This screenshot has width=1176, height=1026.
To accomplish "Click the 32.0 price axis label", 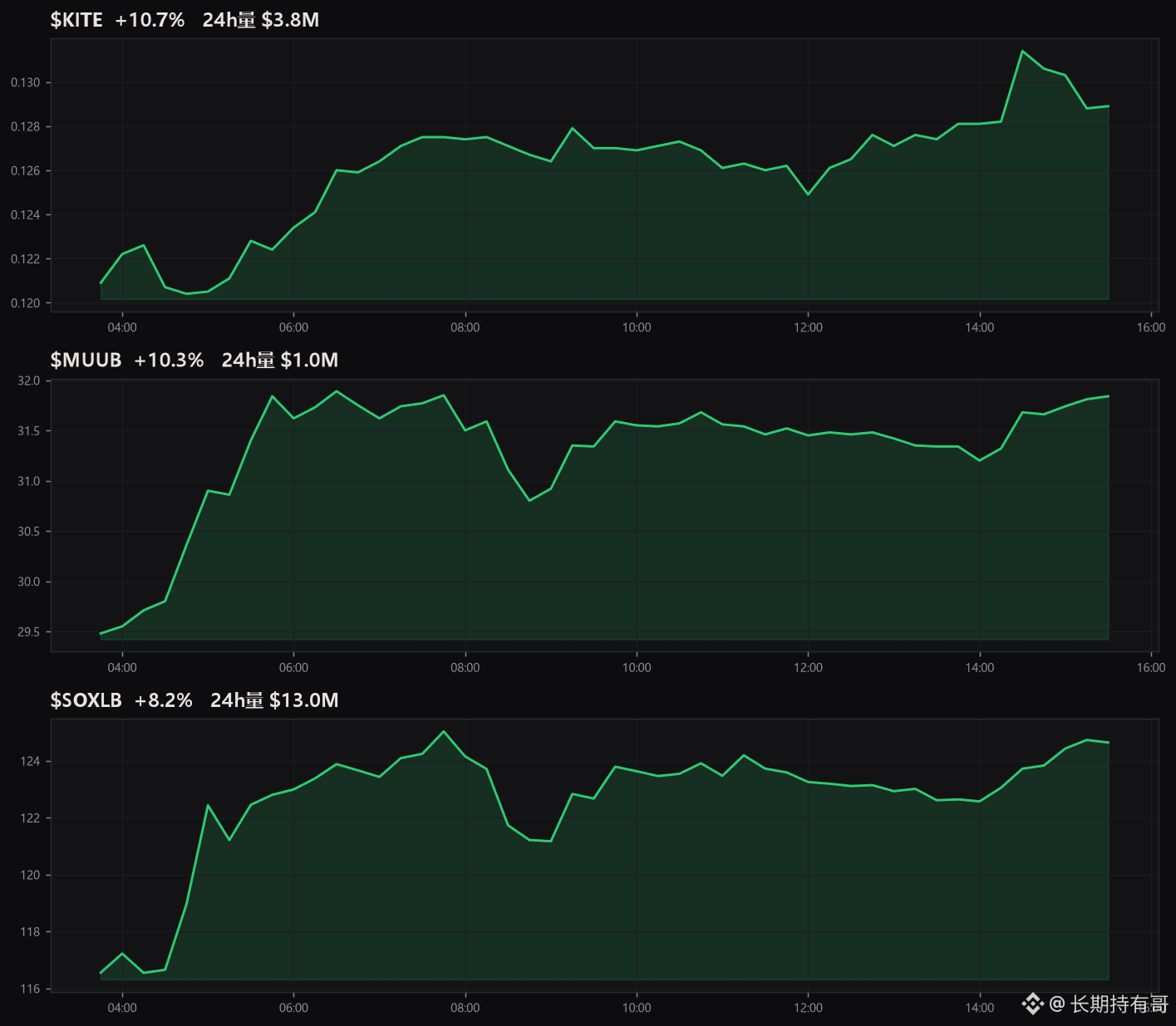I will [28, 380].
